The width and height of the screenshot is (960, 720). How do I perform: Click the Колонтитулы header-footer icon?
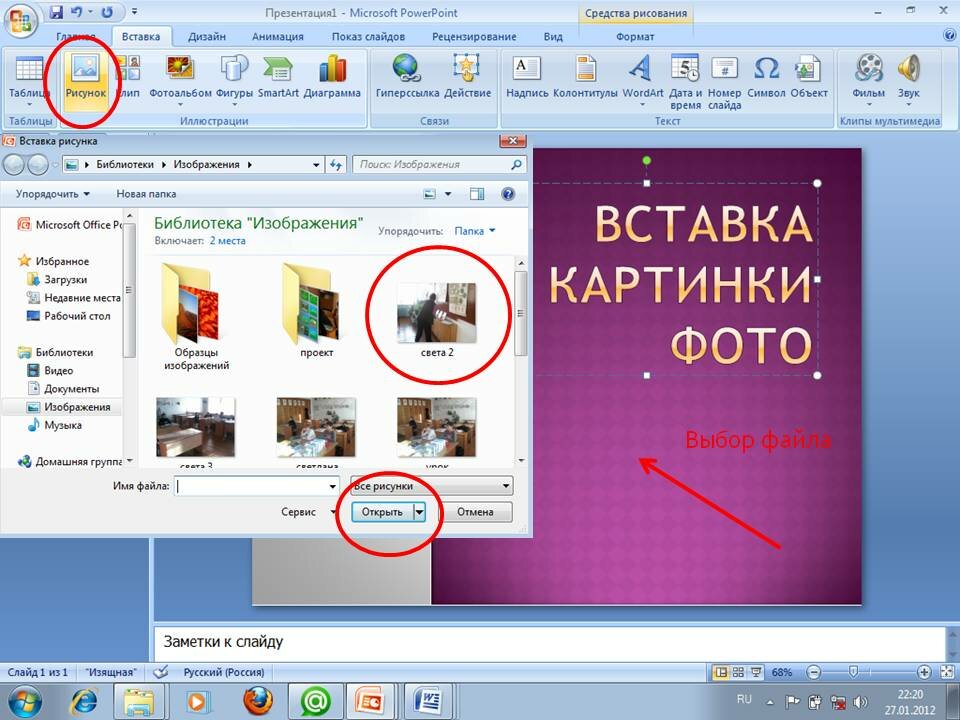(x=584, y=71)
